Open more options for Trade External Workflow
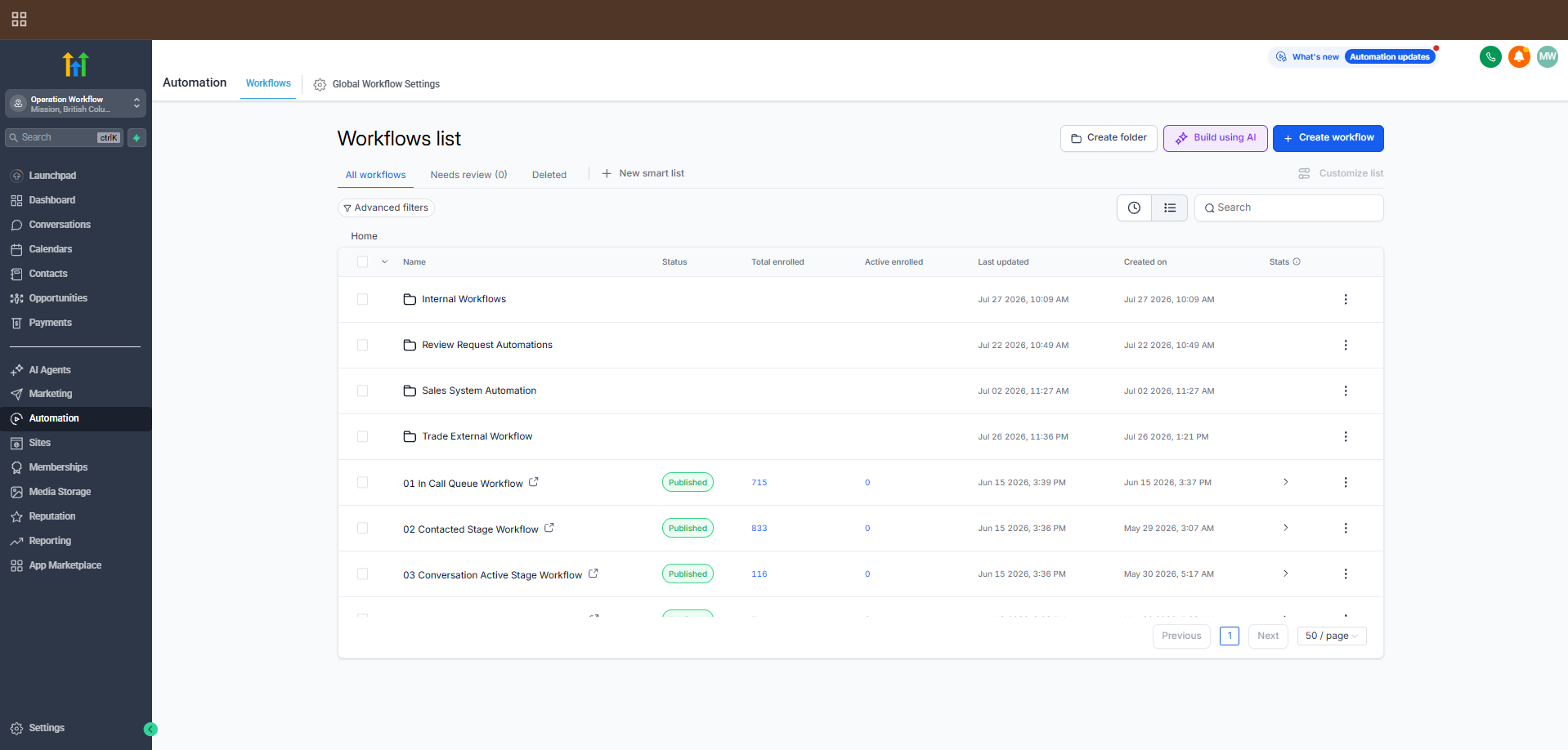 (1346, 436)
